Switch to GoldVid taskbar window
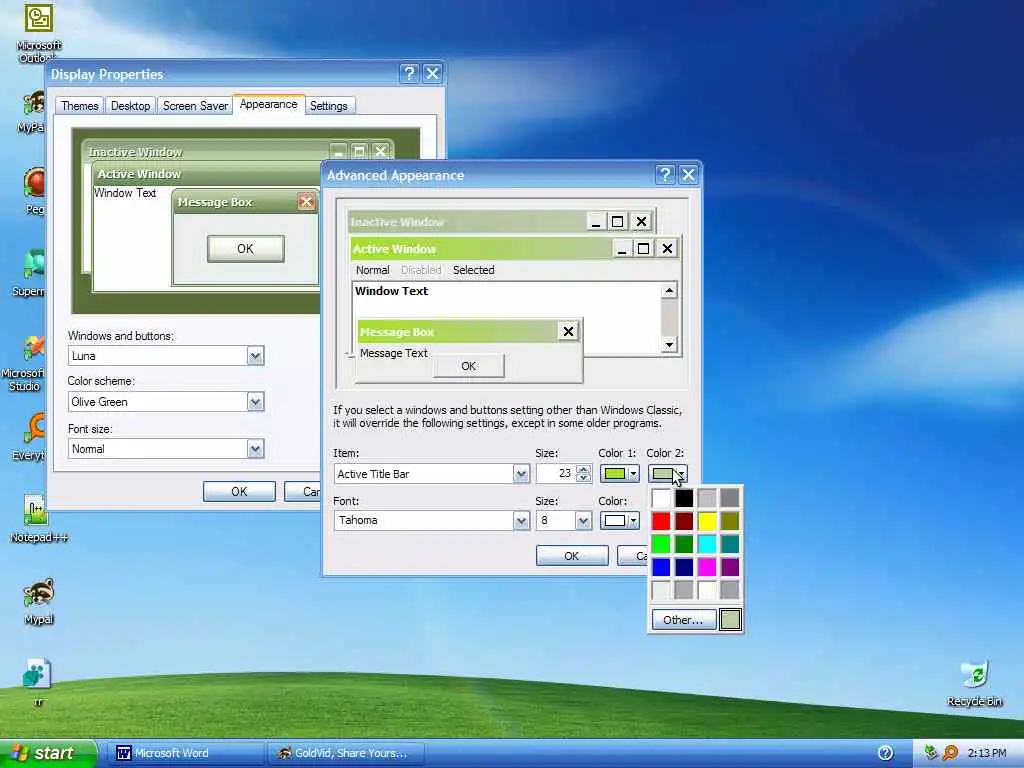Image resolution: width=1024 pixels, height=768 pixels. [x=346, y=753]
